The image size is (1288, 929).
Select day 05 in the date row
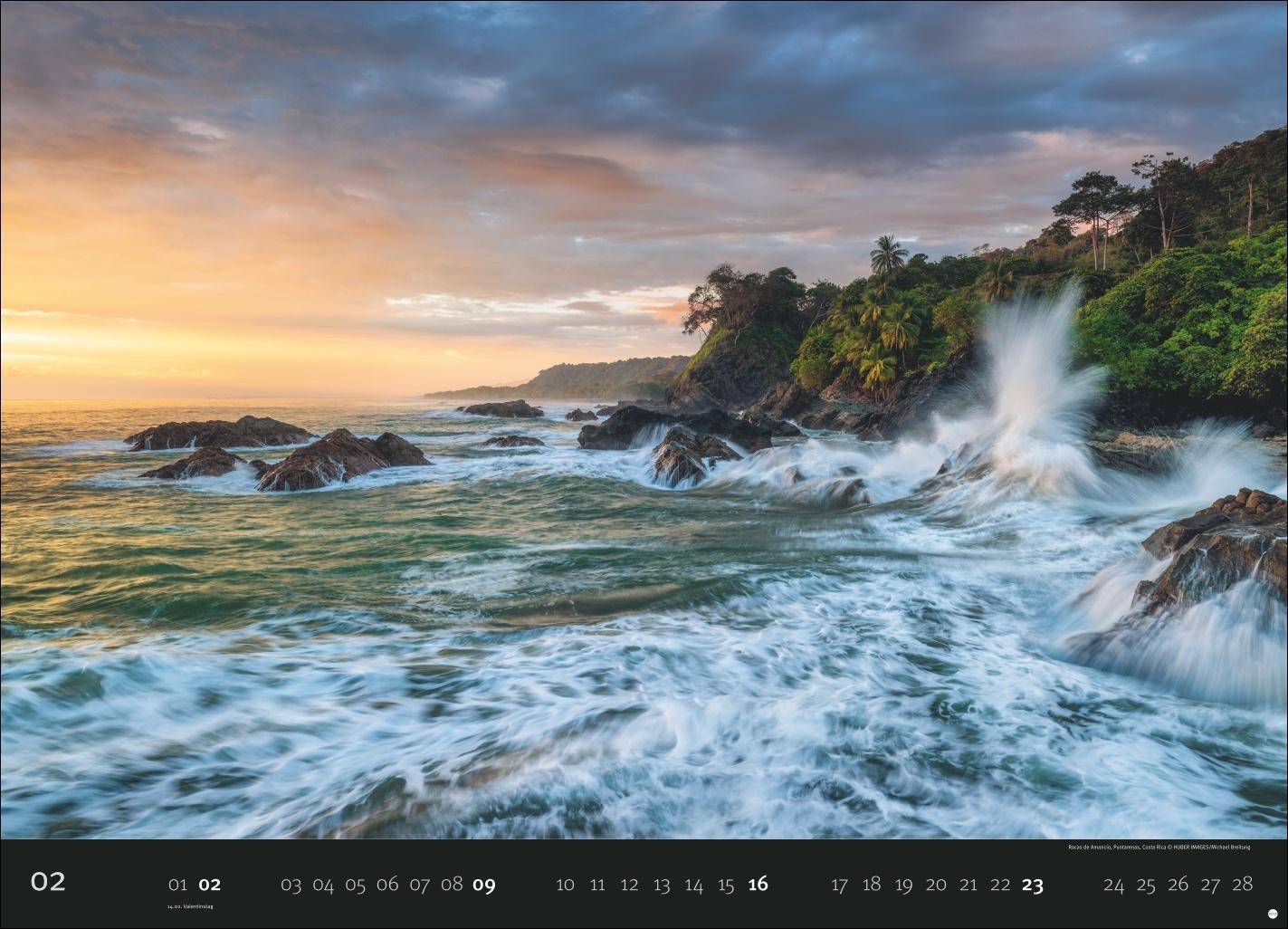point(355,885)
